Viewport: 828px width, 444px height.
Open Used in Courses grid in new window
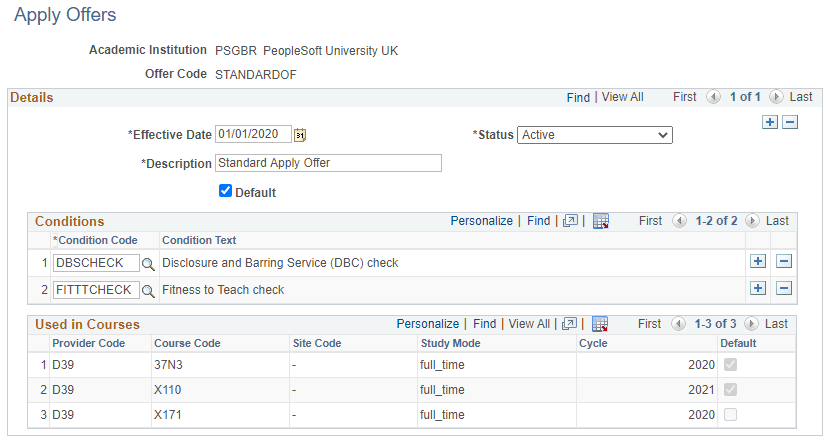coord(571,324)
